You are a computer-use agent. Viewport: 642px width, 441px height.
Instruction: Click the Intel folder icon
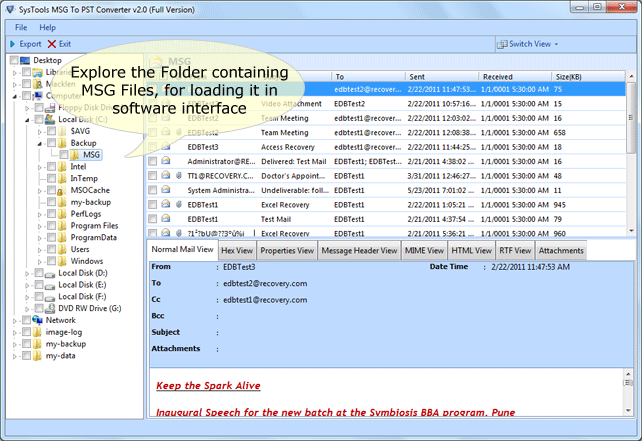(x=62, y=167)
